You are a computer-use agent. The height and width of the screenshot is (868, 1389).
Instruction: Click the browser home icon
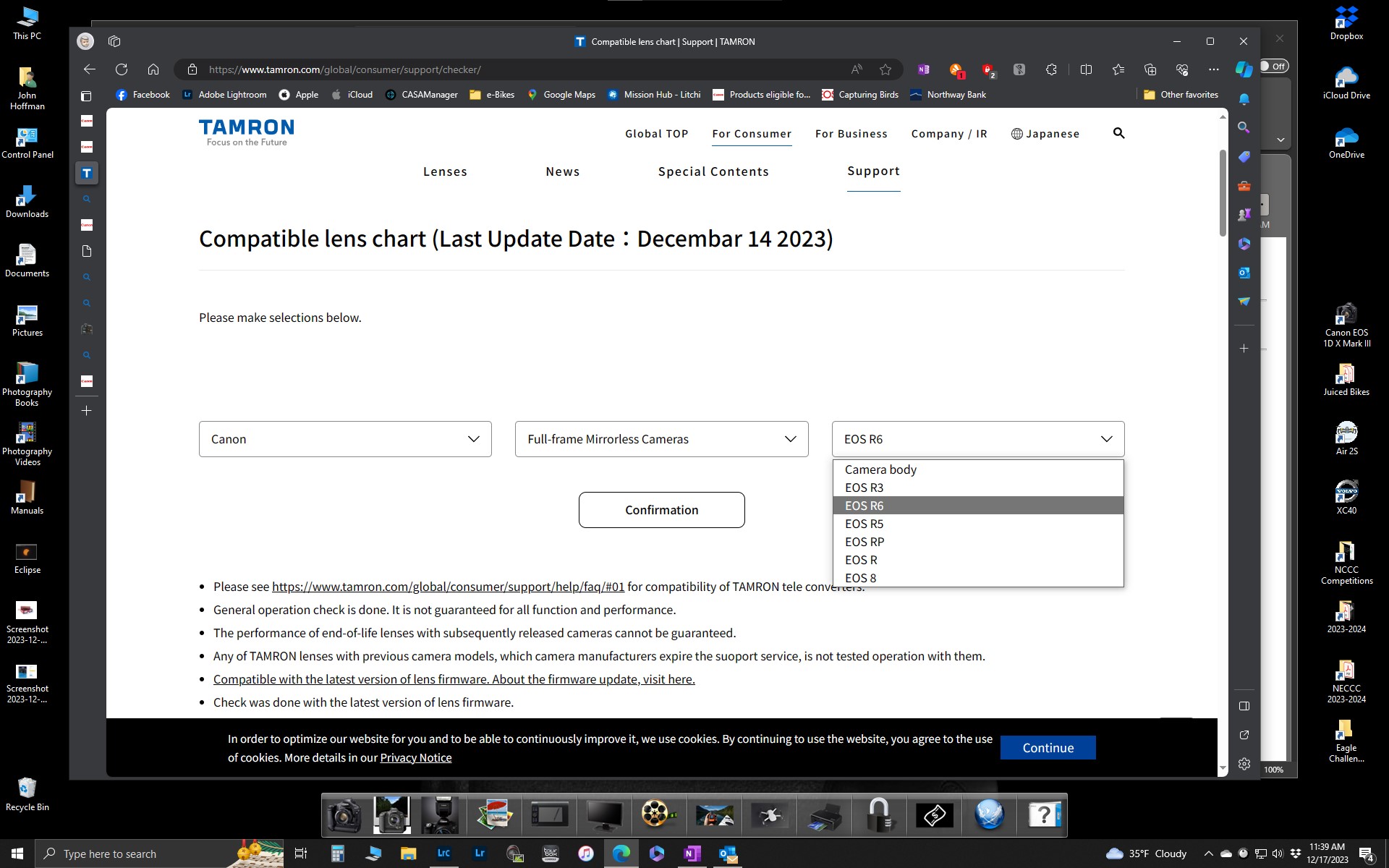[x=153, y=69]
